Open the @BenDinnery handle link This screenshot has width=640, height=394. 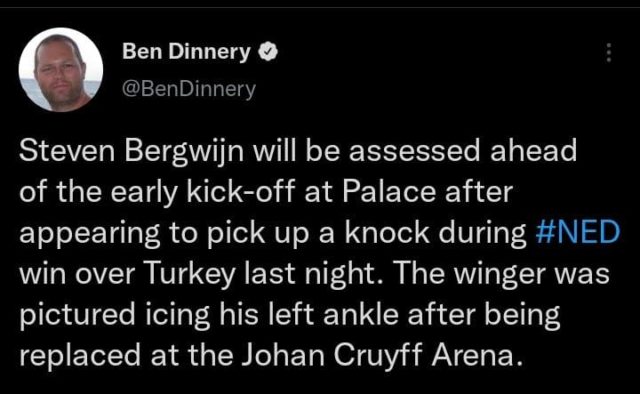(x=189, y=89)
